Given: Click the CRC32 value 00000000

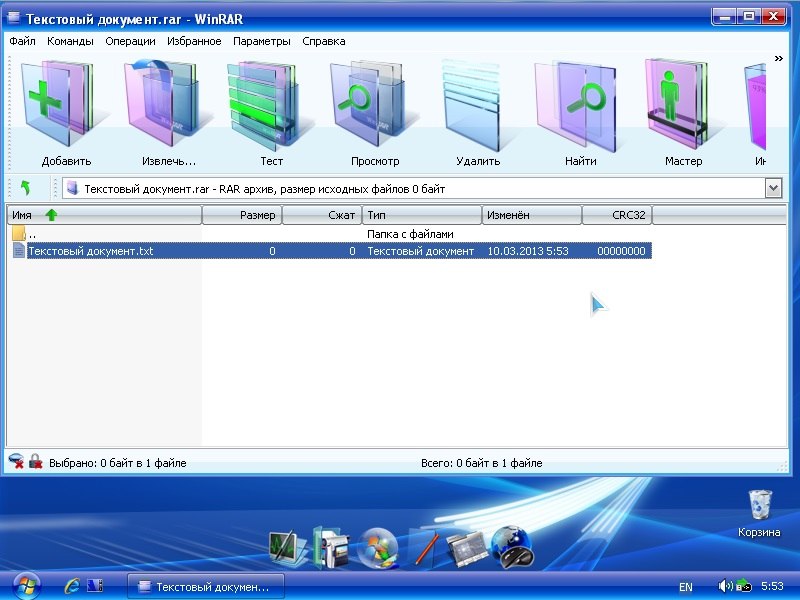Looking at the screenshot, I should point(621,251).
